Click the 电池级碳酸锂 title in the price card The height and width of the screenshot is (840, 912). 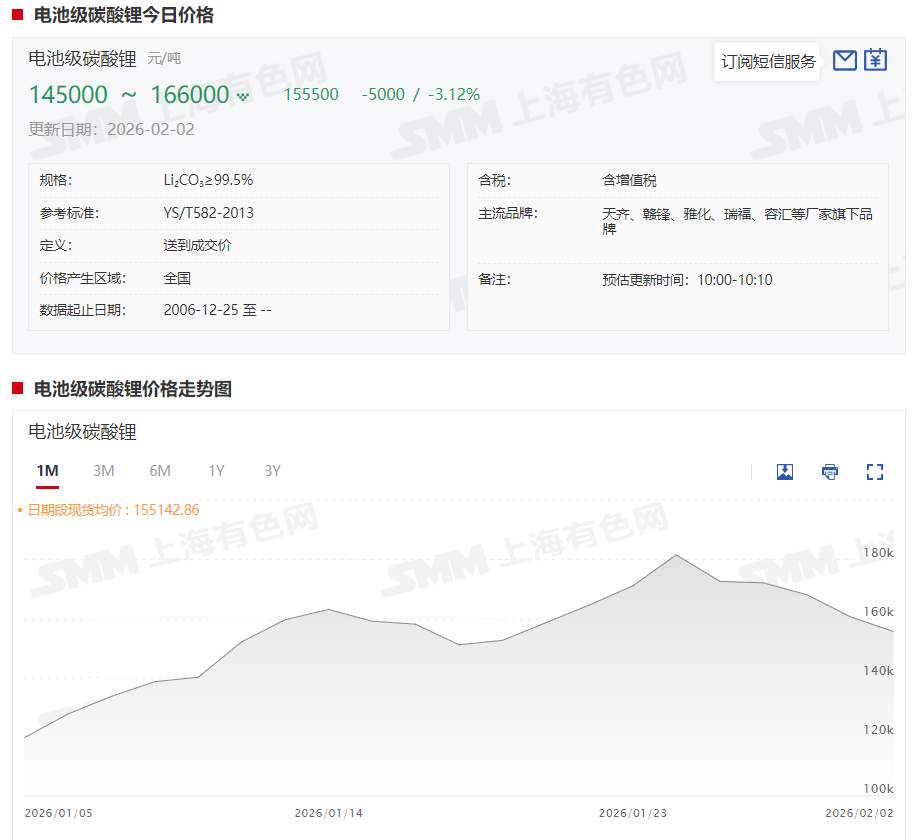pos(82,59)
